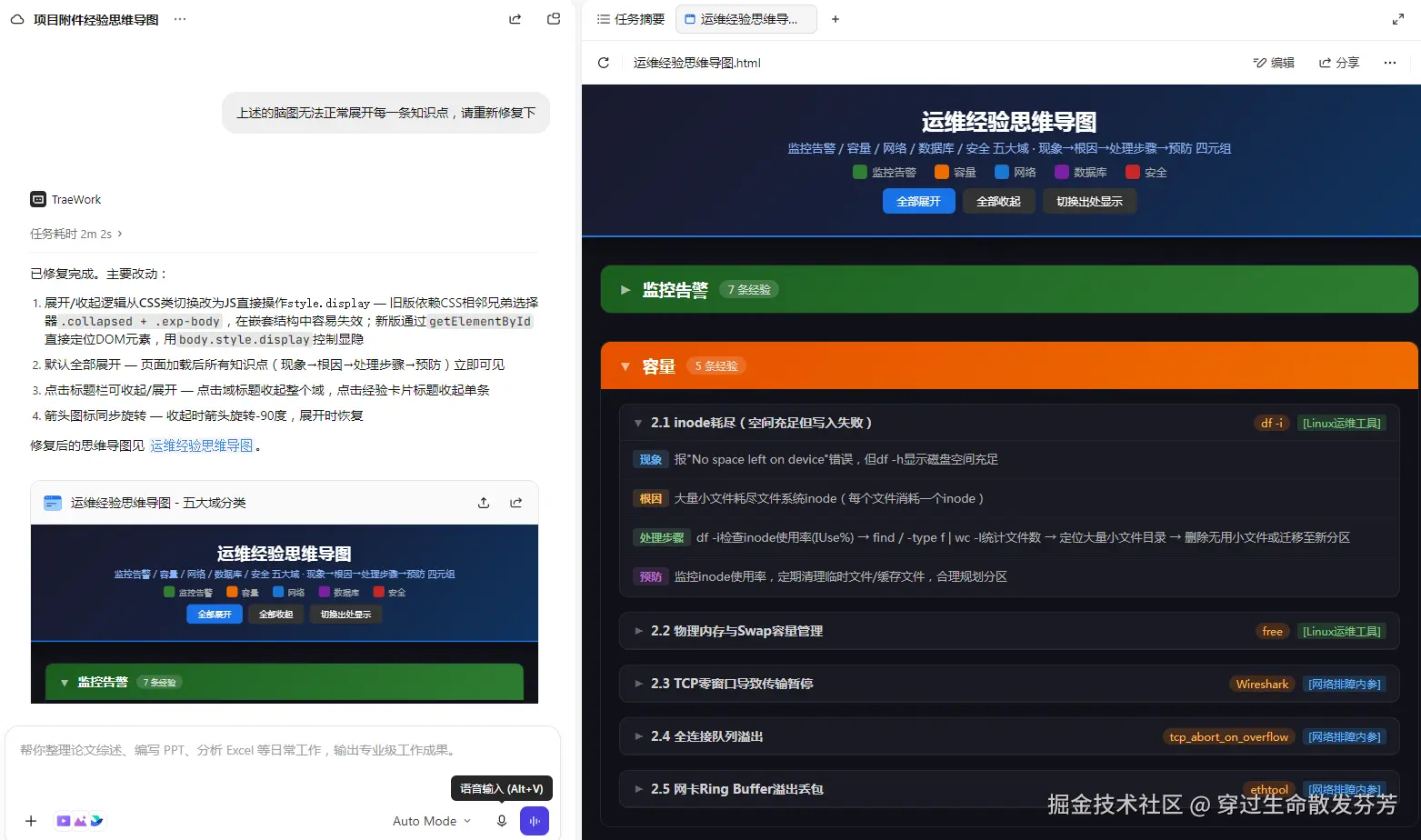The image size is (1421, 840).
Task: Click the [网络排障内参] tag on 2.3 card
Action: point(1345,684)
